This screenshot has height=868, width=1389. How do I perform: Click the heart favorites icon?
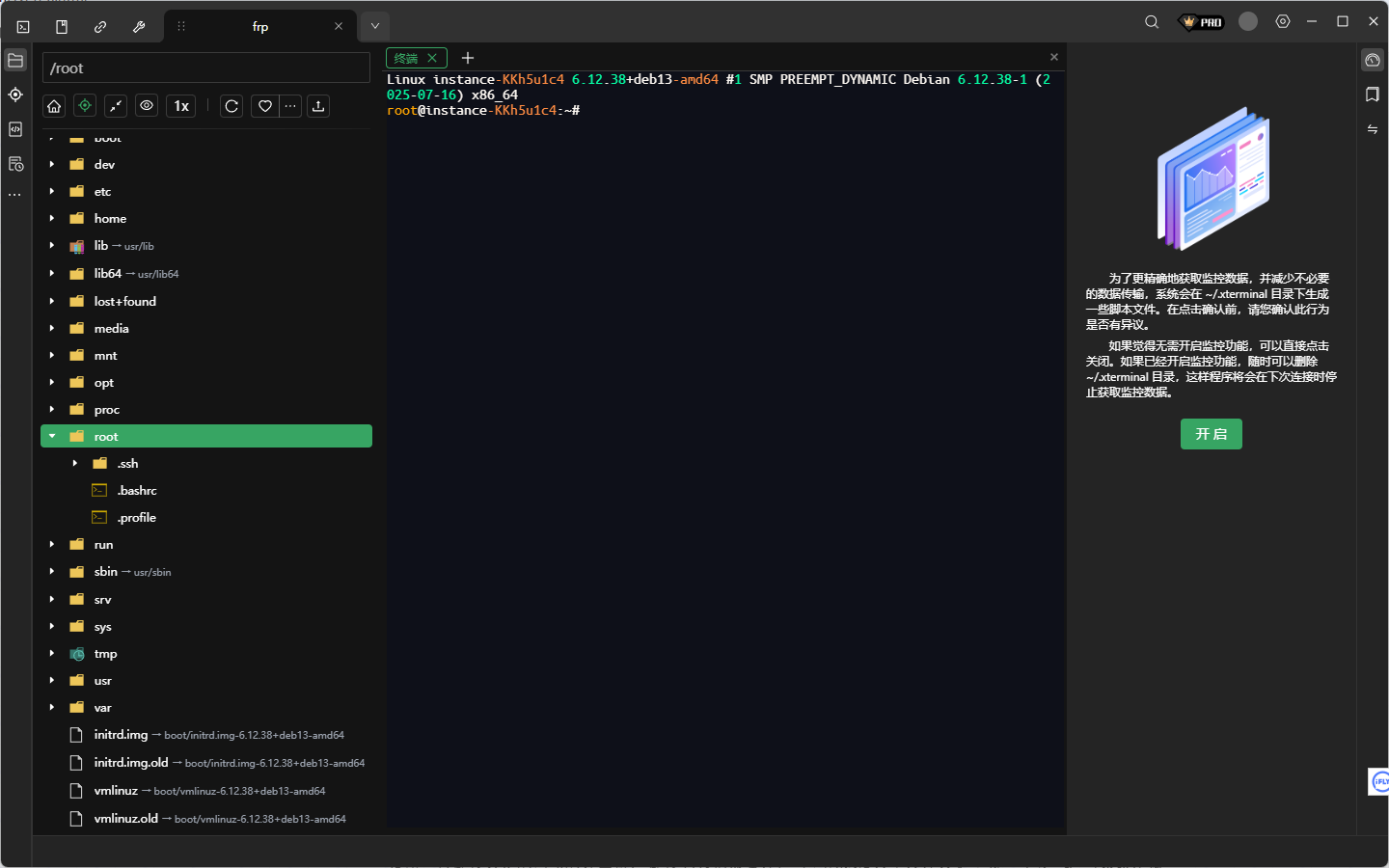tap(265, 106)
